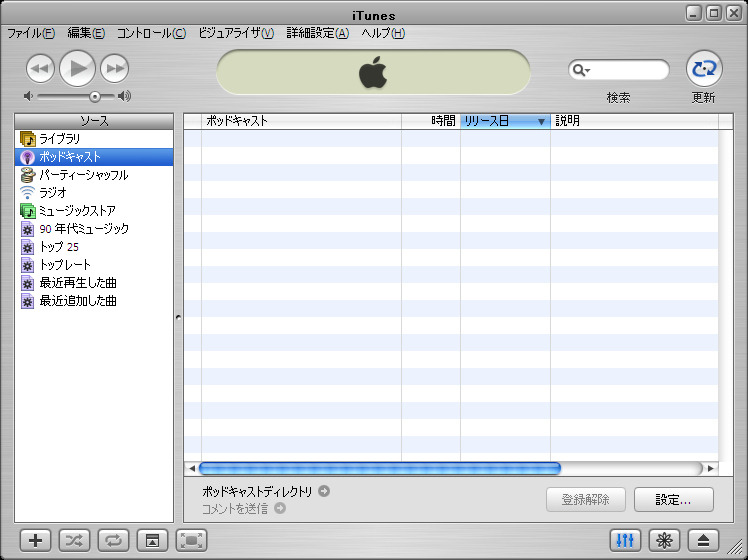This screenshot has width=748, height=560.
Task: Select 90 年代ミュージック smart playlist
Action: tap(94, 229)
